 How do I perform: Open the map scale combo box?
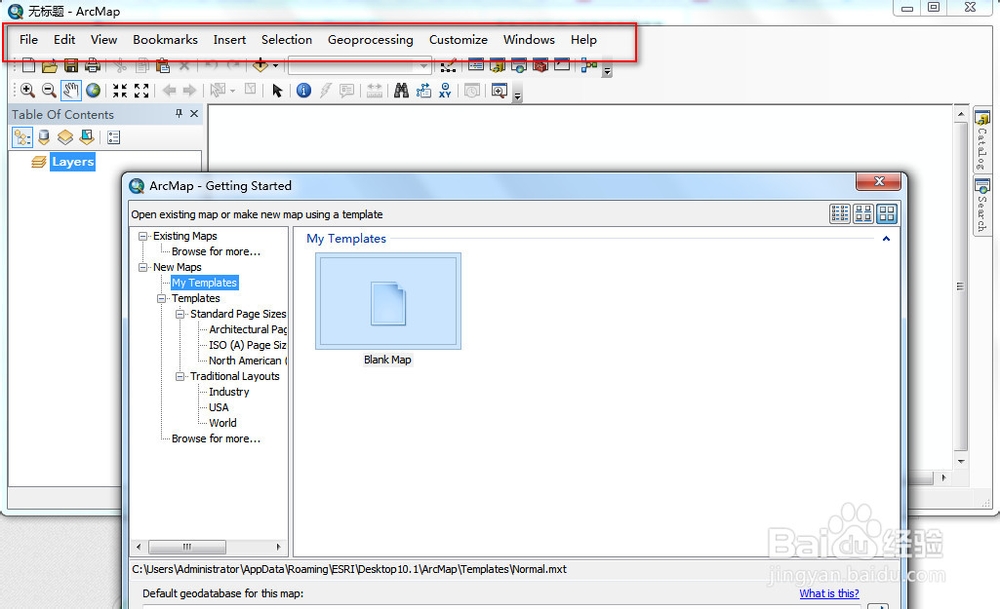(360, 66)
